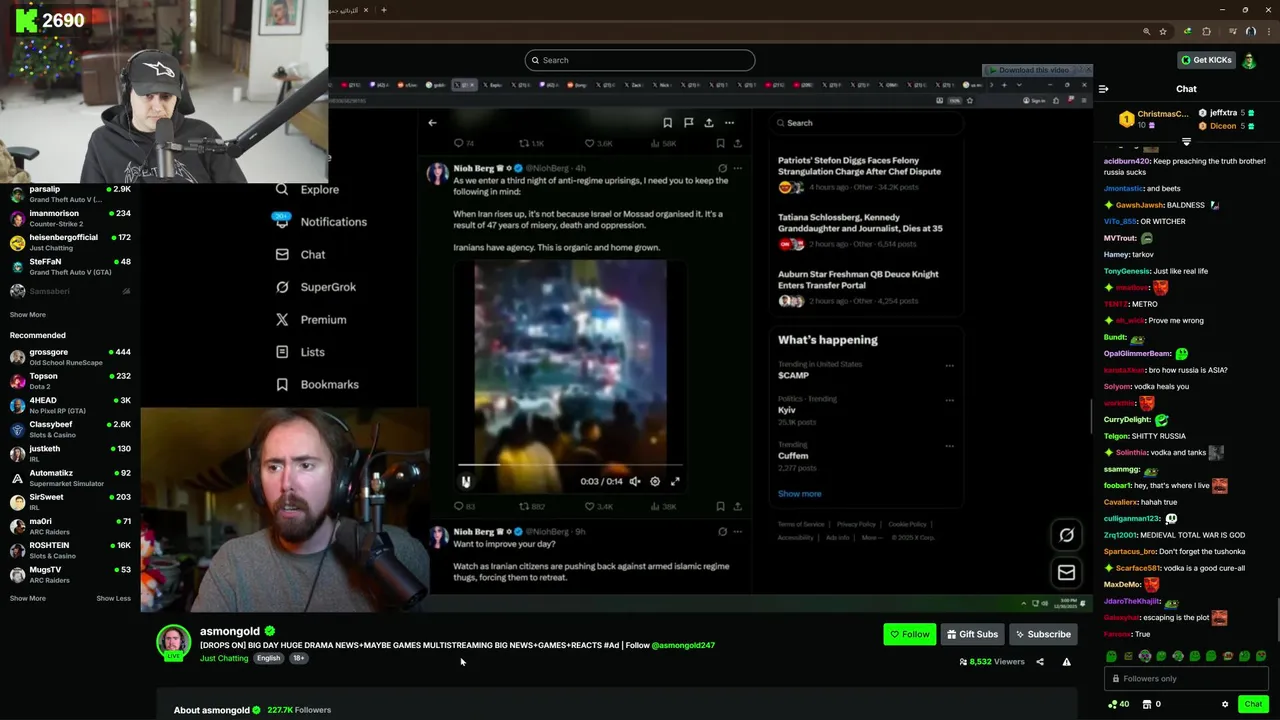The height and width of the screenshot is (720, 1280).
Task: Open Topson recommended channel
Action: click(70, 381)
